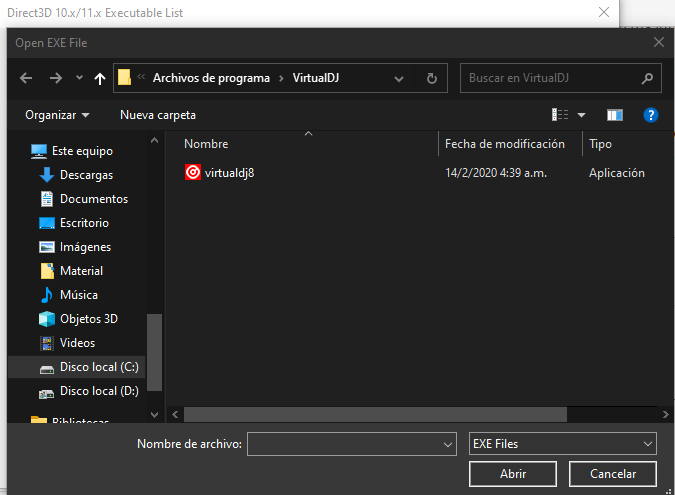Open Material folder in sidebar
Image resolution: width=675 pixels, height=495 pixels.
pyautogui.click(x=81, y=271)
